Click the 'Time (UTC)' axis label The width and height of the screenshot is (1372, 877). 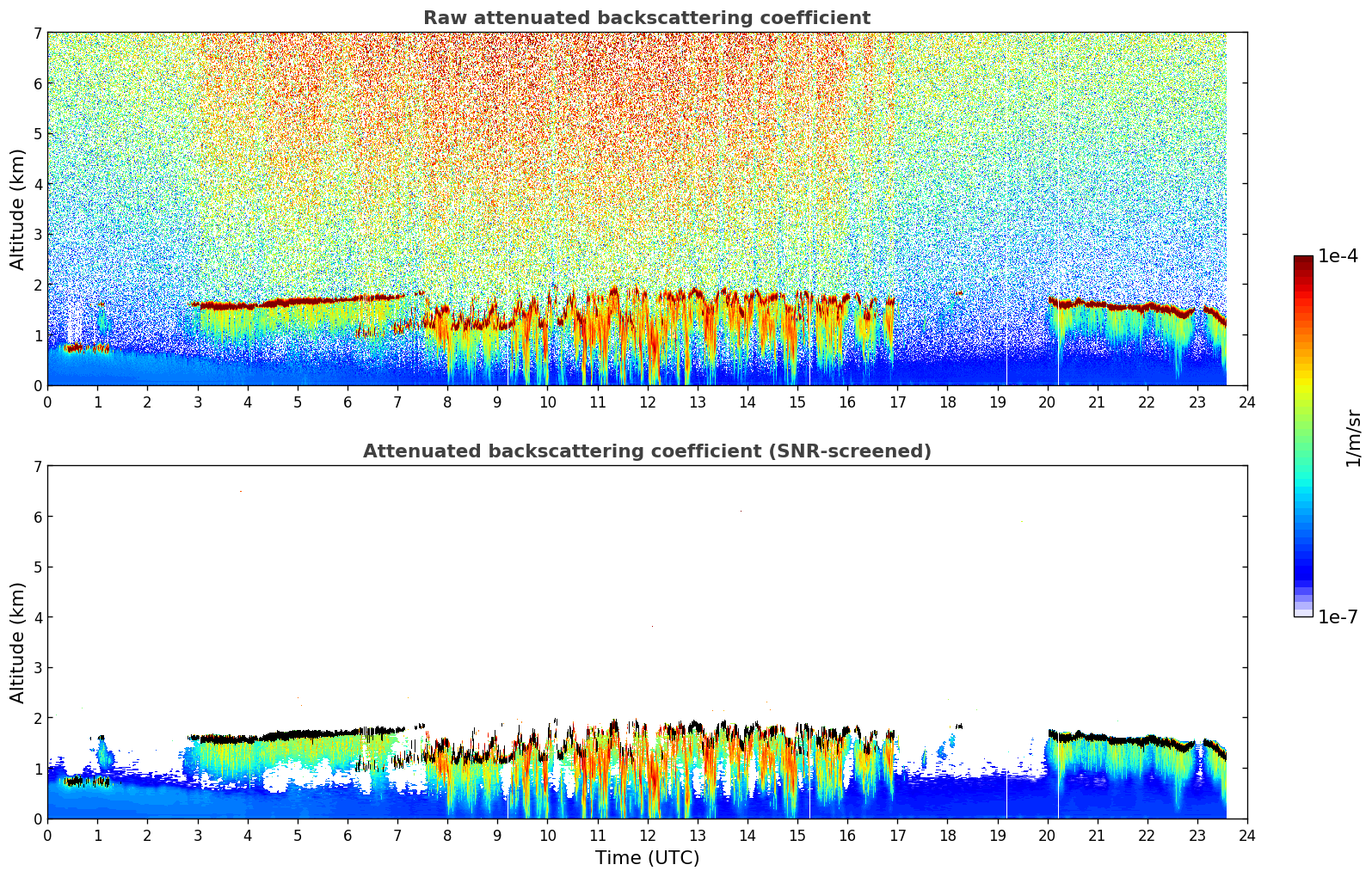[647, 858]
